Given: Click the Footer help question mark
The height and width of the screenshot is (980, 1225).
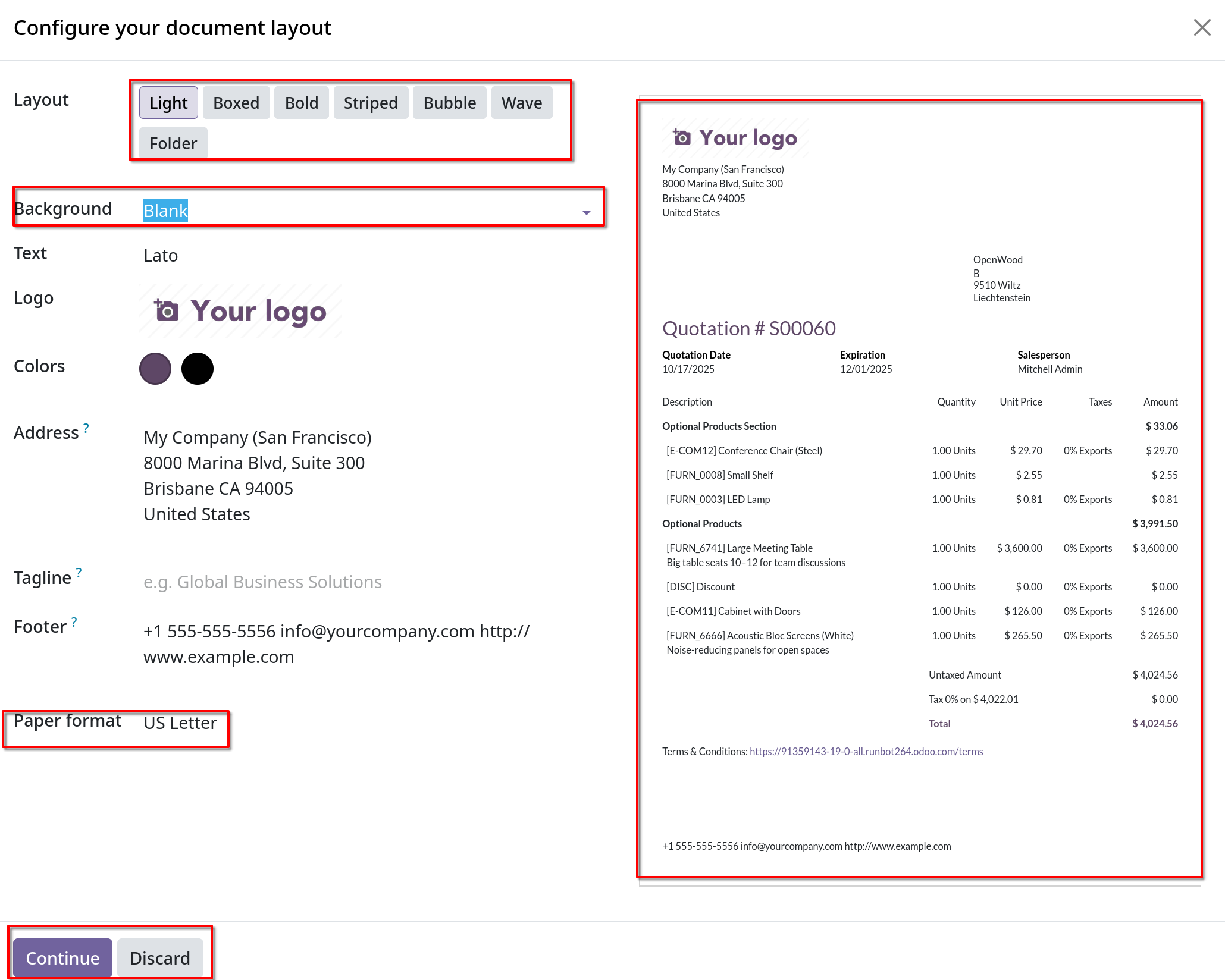Looking at the screenshot, I should (x=74, y=621).
